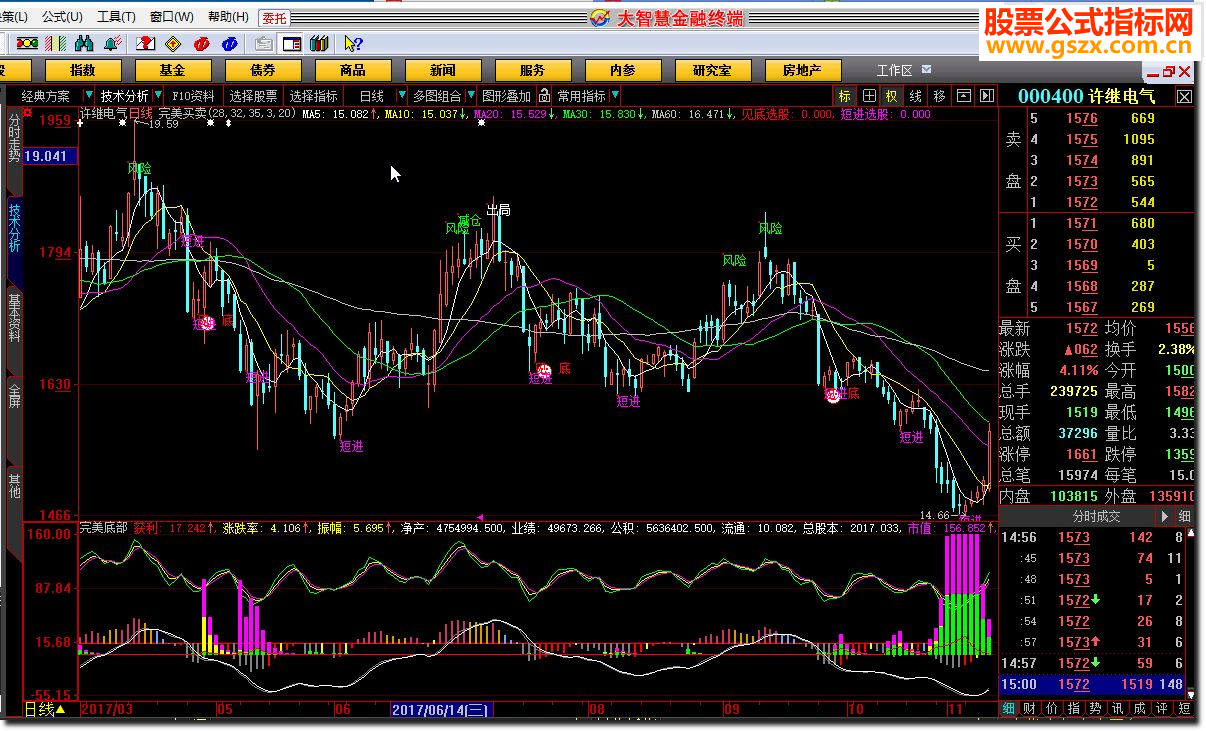Select the 讯 tab at bottom right

tap(1118, 708)
